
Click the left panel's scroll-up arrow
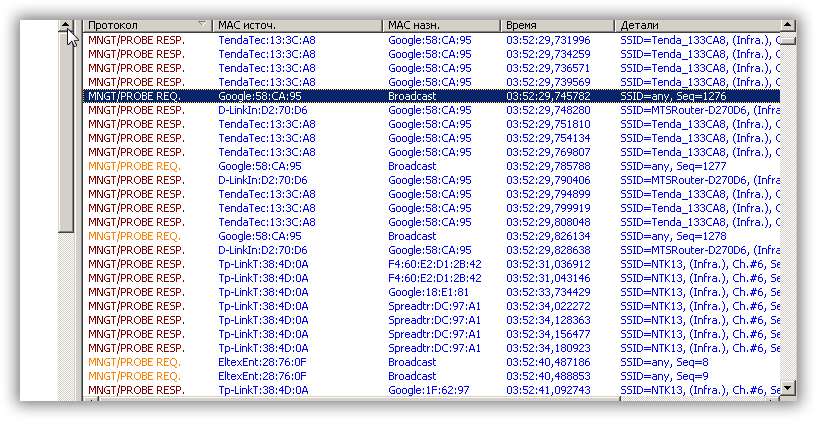coord(67,24)
